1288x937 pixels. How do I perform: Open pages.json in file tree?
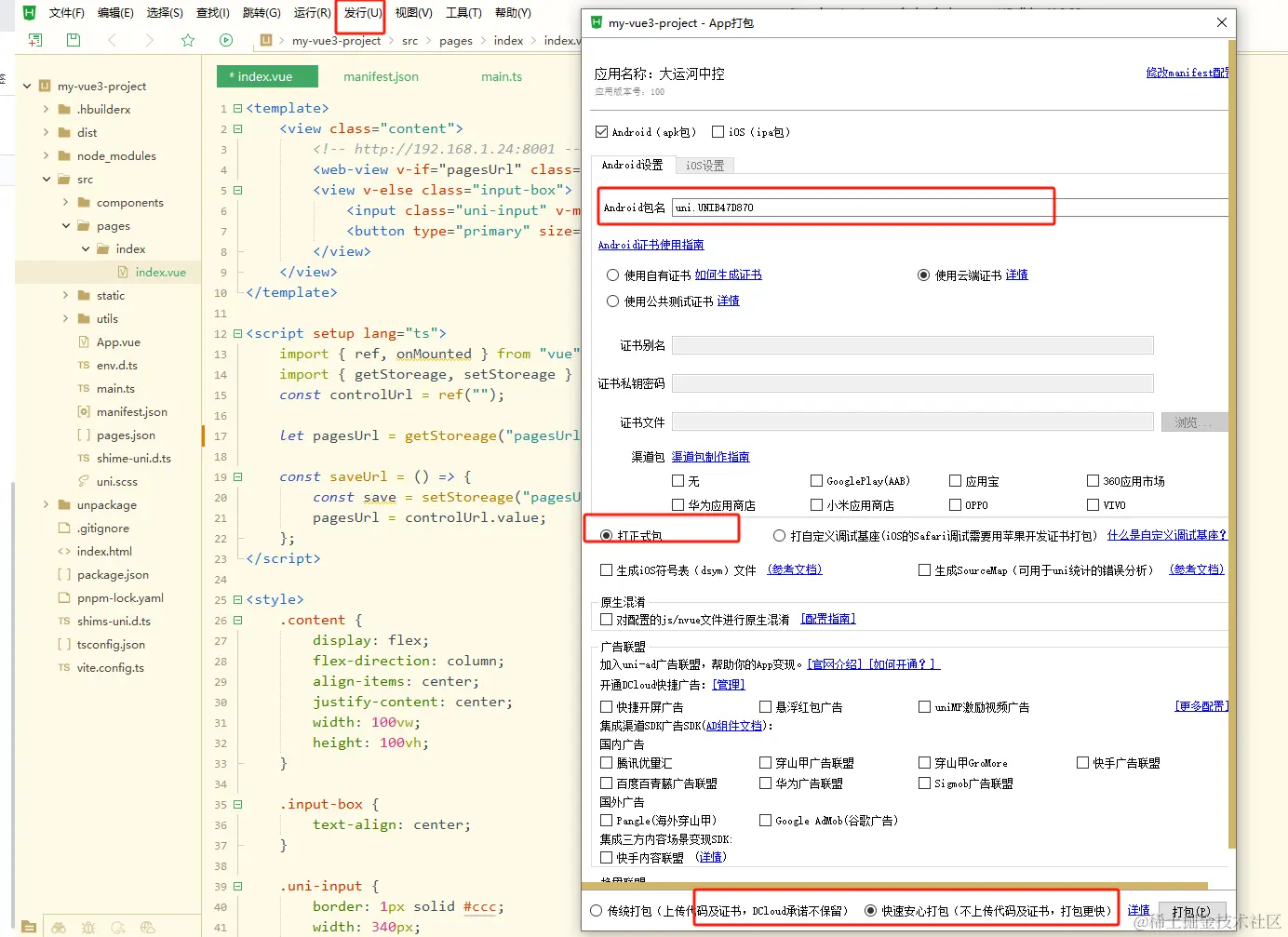[126, 435]
